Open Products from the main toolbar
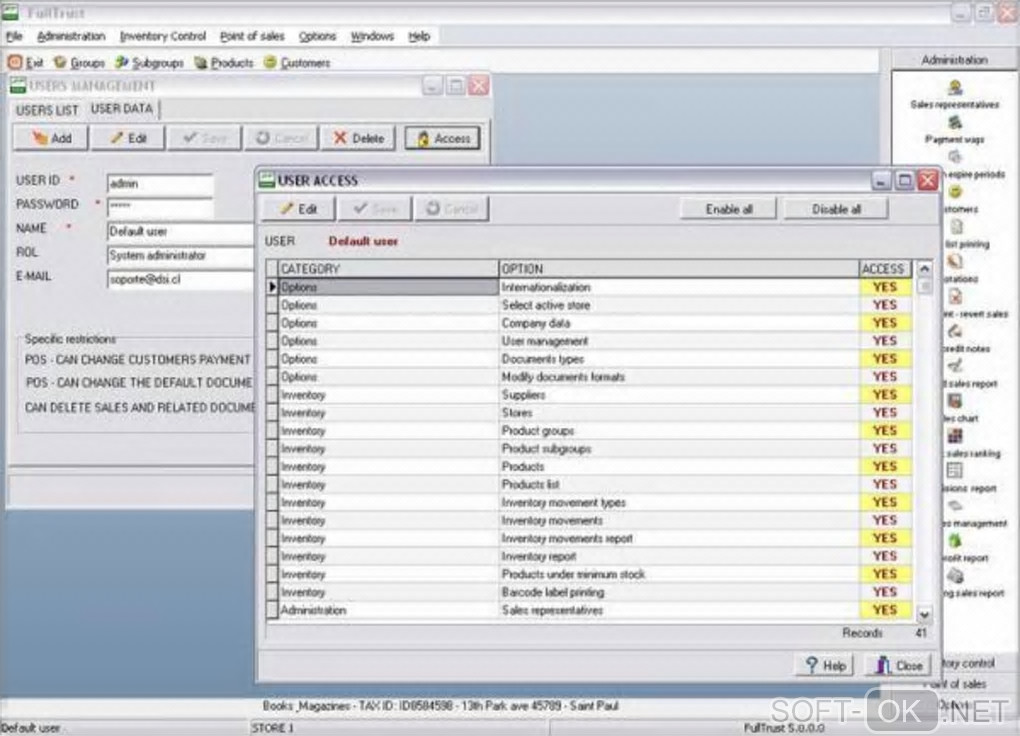 pos(224,62)
